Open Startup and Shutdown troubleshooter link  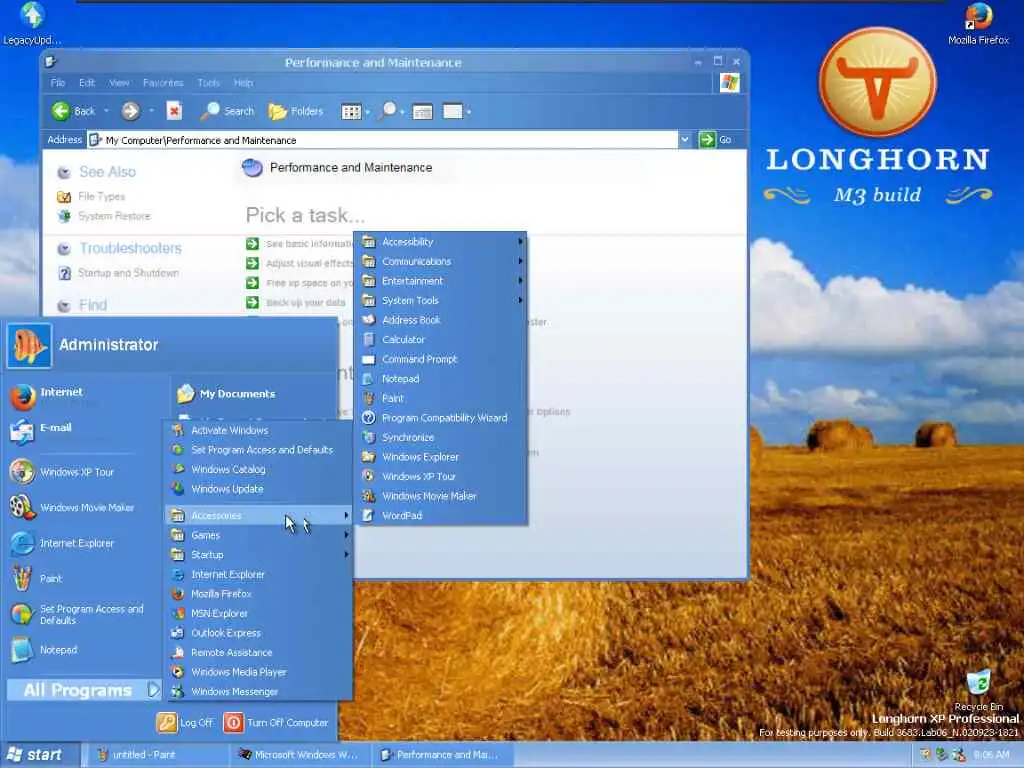128,273
